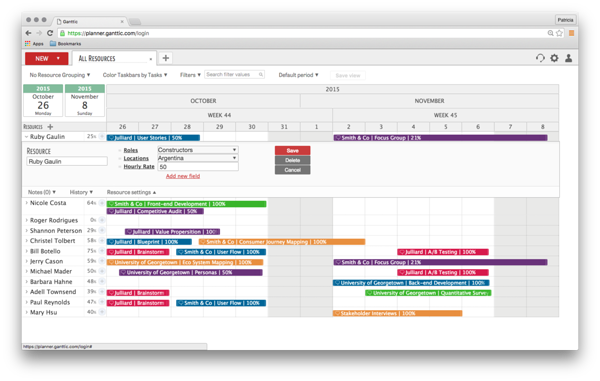Open Locations dropdown showing Argentina
Image resolution: width=600 pixels, height=381 pixels.
pos(198,158)
